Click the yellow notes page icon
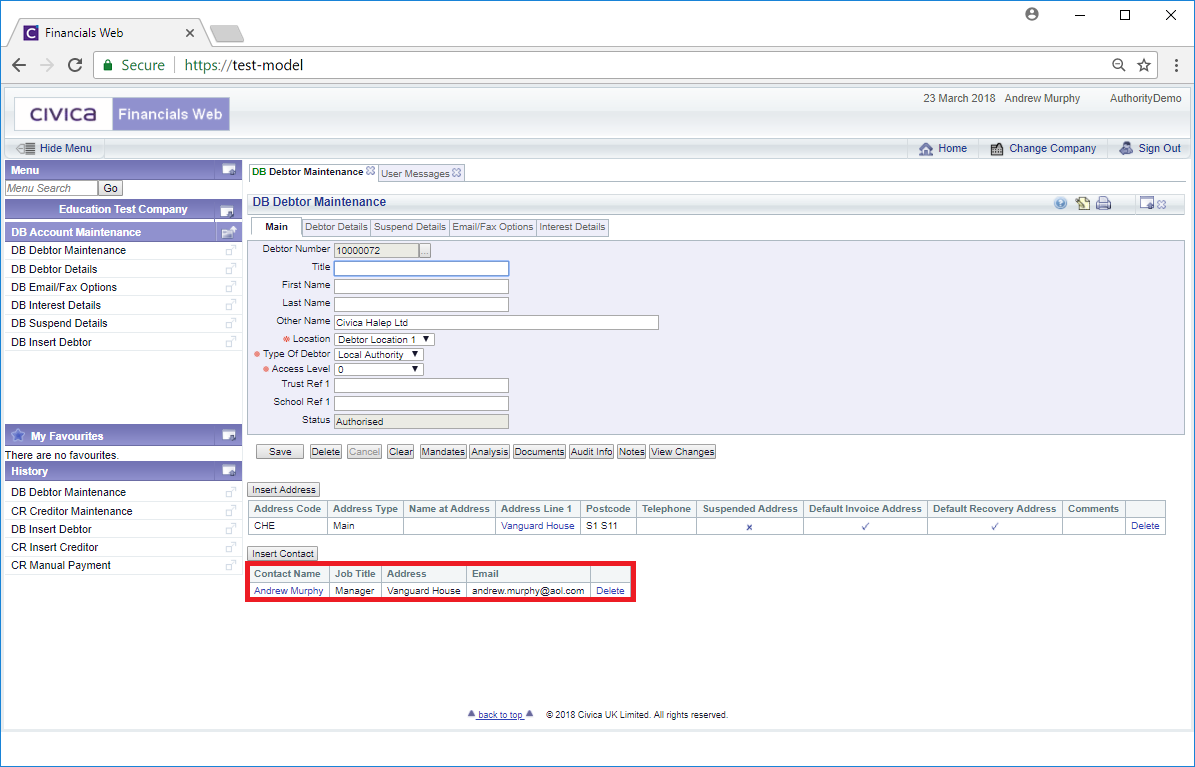 pos(1082,203)
